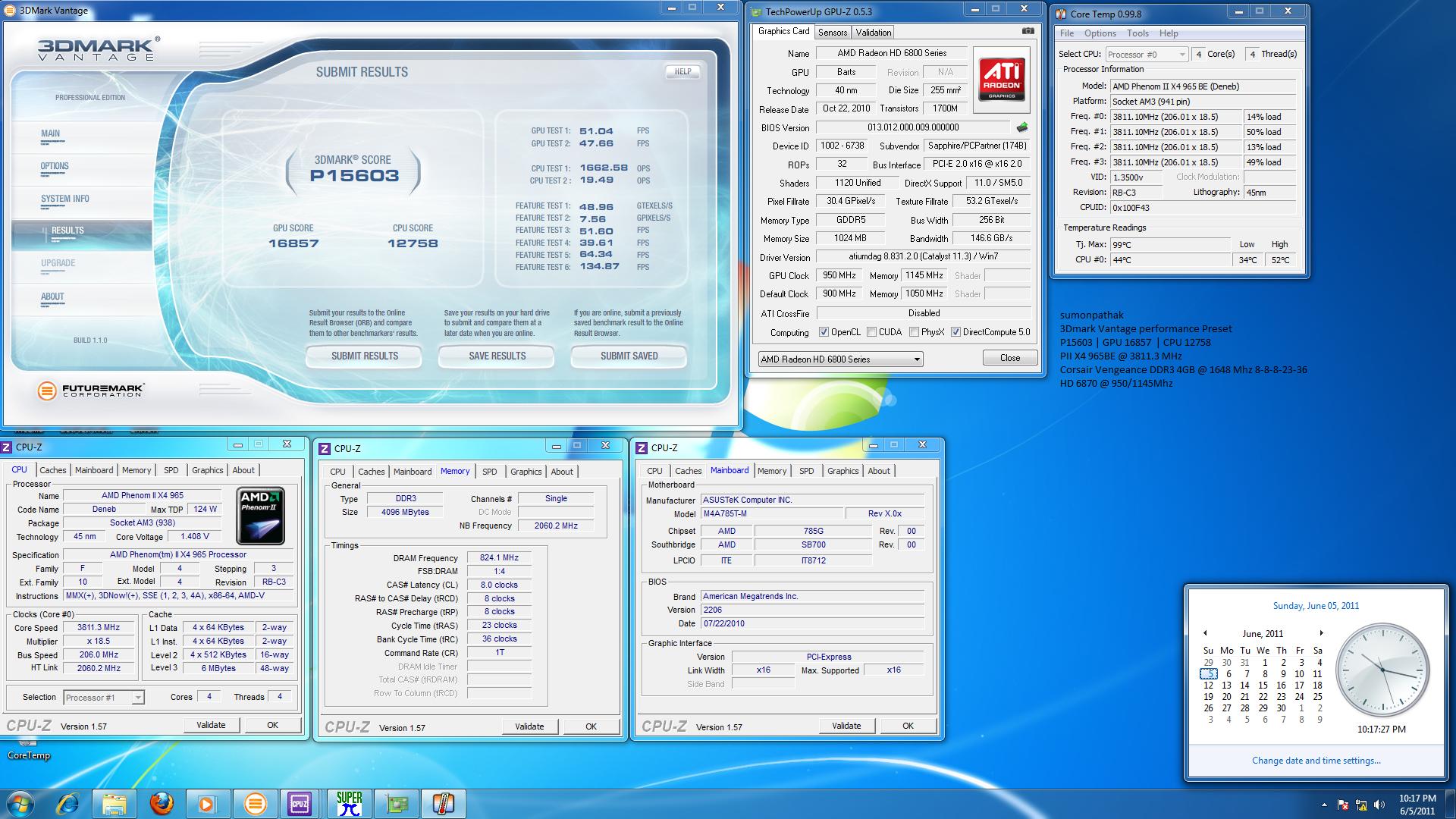This screenshot has height=819, width=1456.
Task: Click the Windows Start orb
Action: [20, 803]
